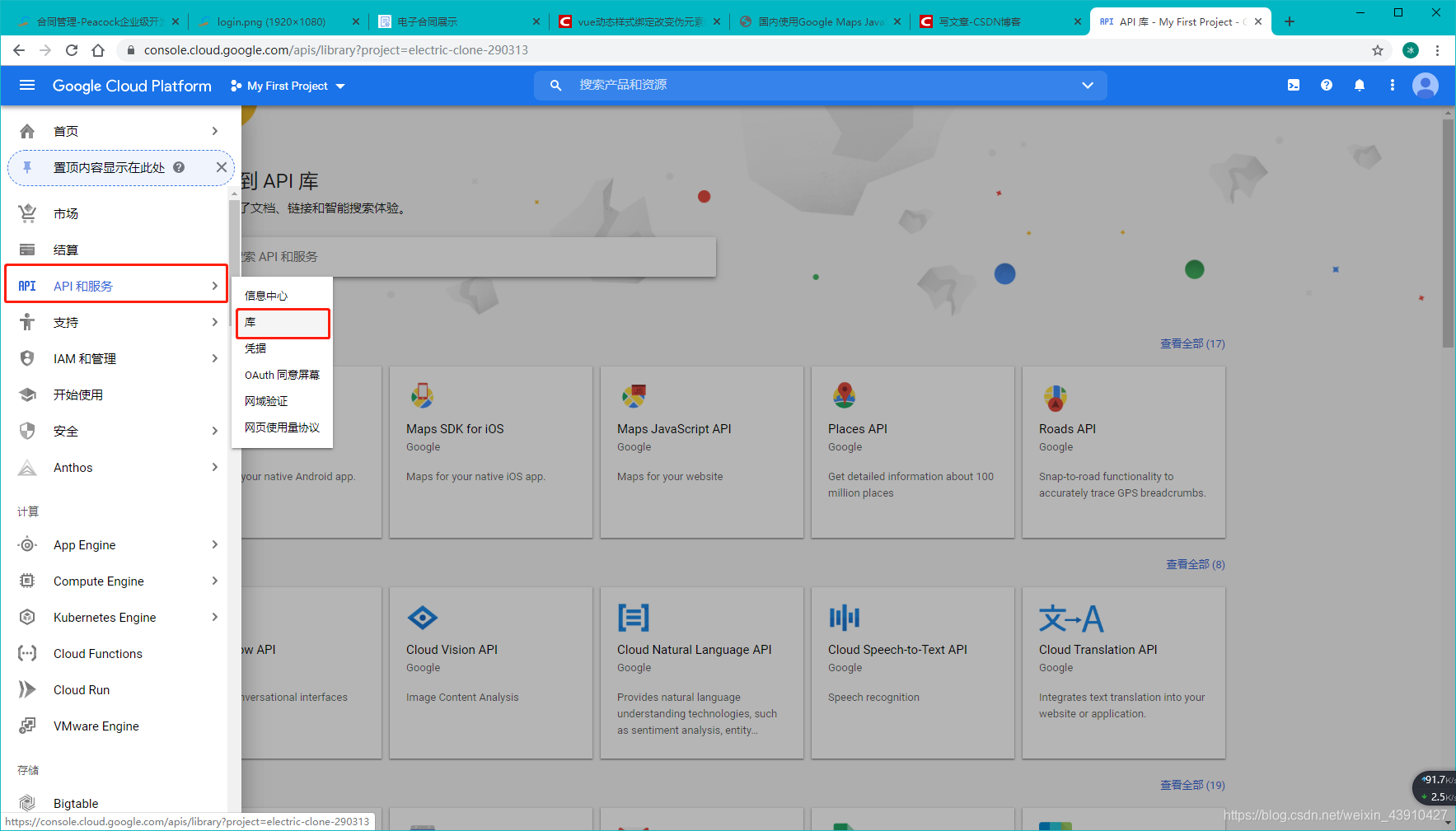Screen dimensions: 1456x831
Task: Click the Bigtable icon
Action: click(x=27, y=803)
